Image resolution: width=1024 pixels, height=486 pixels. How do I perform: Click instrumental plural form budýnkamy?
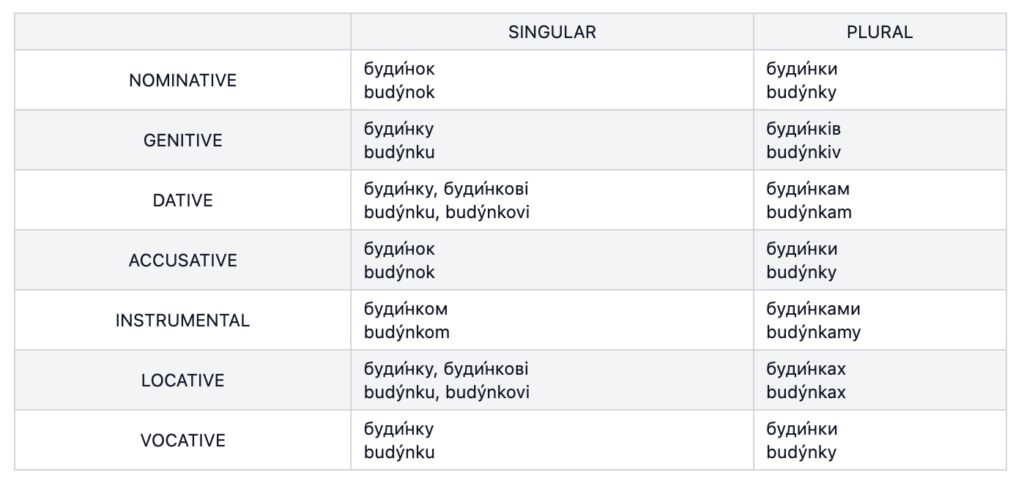click(813, 332)
